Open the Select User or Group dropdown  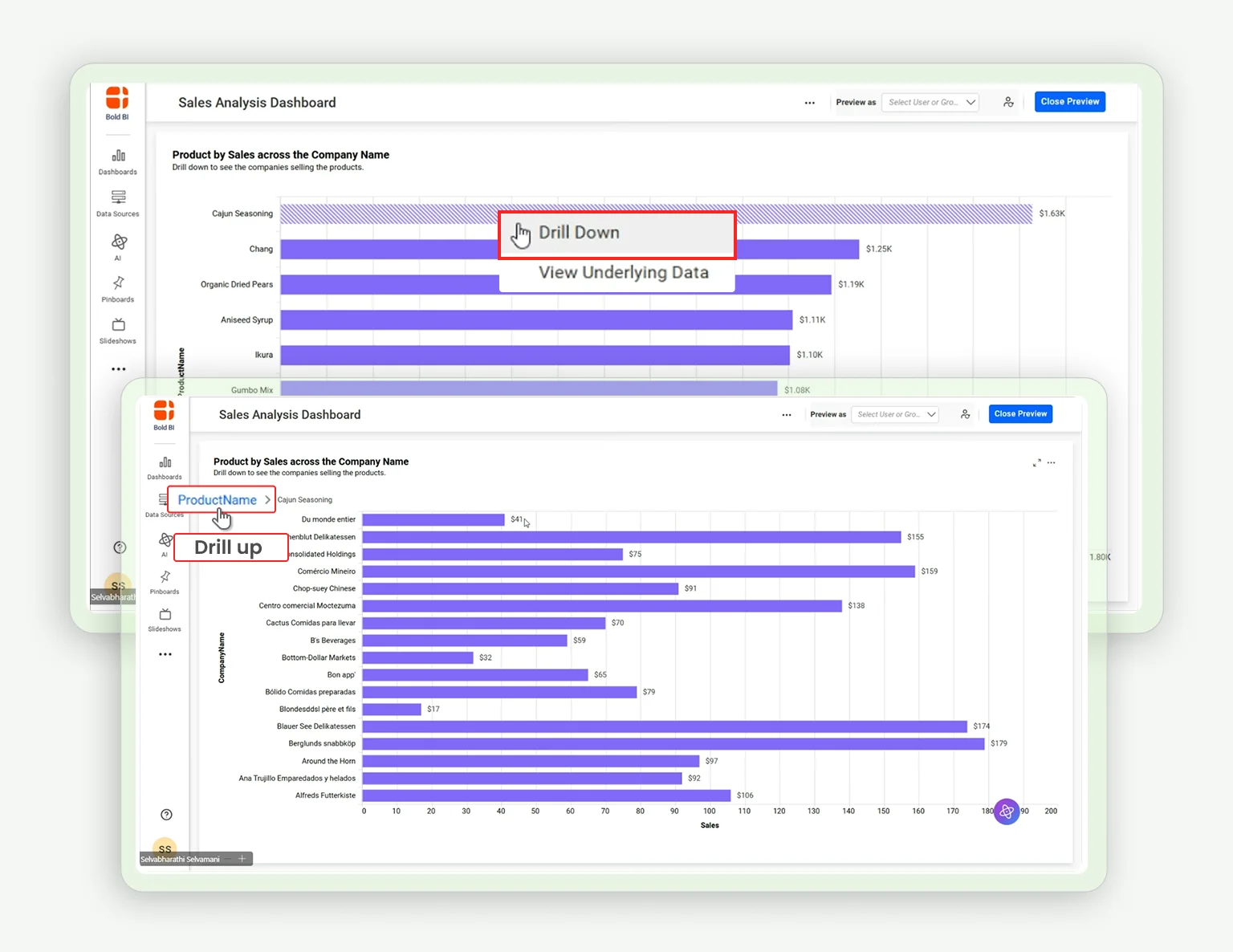tap(894, 414)
